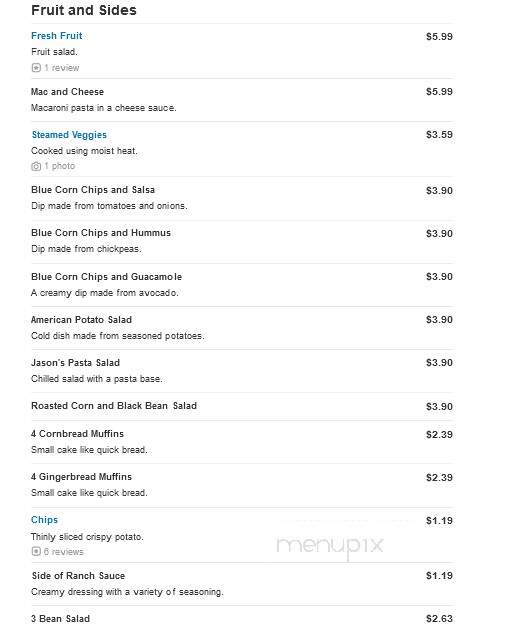This screenshot has height=628, width=509.
Task: Click the review icon under Chips
Action: [x=36, y=552]
